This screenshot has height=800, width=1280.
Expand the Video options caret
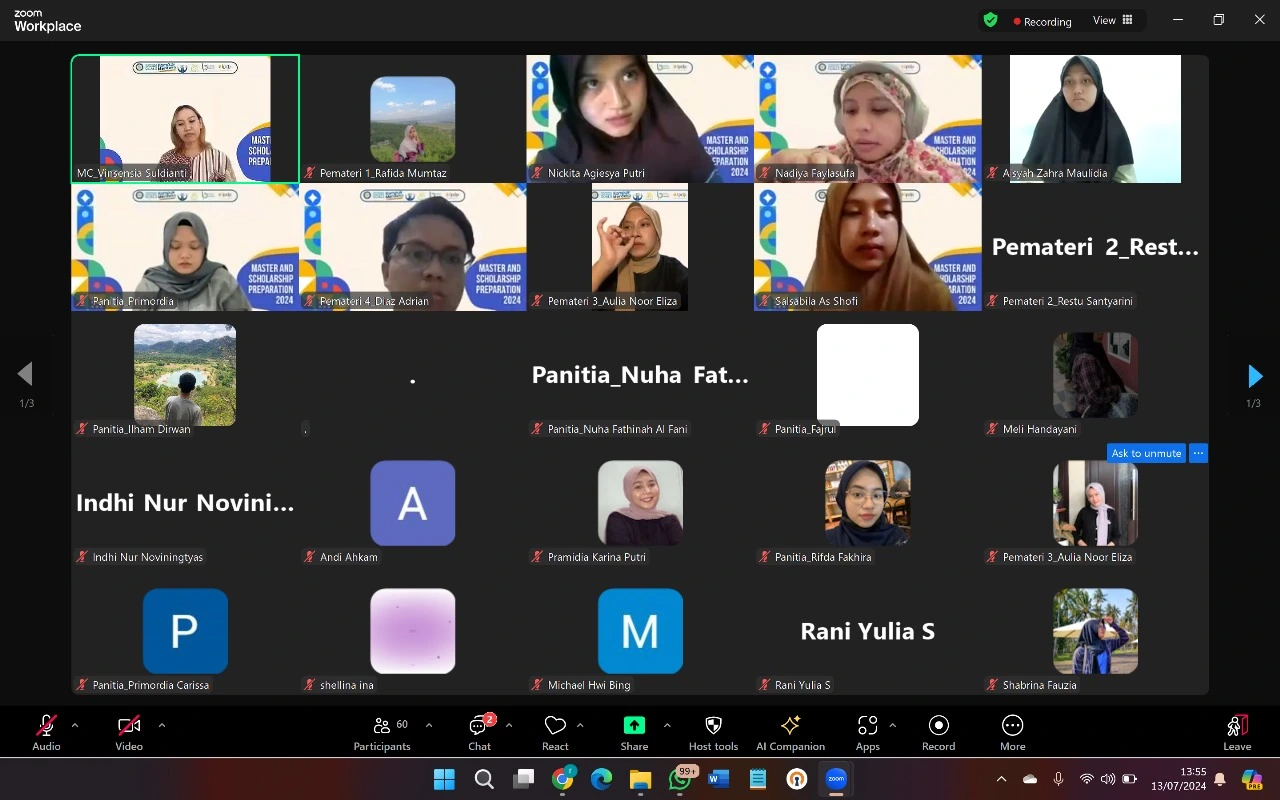pos(162,725)
